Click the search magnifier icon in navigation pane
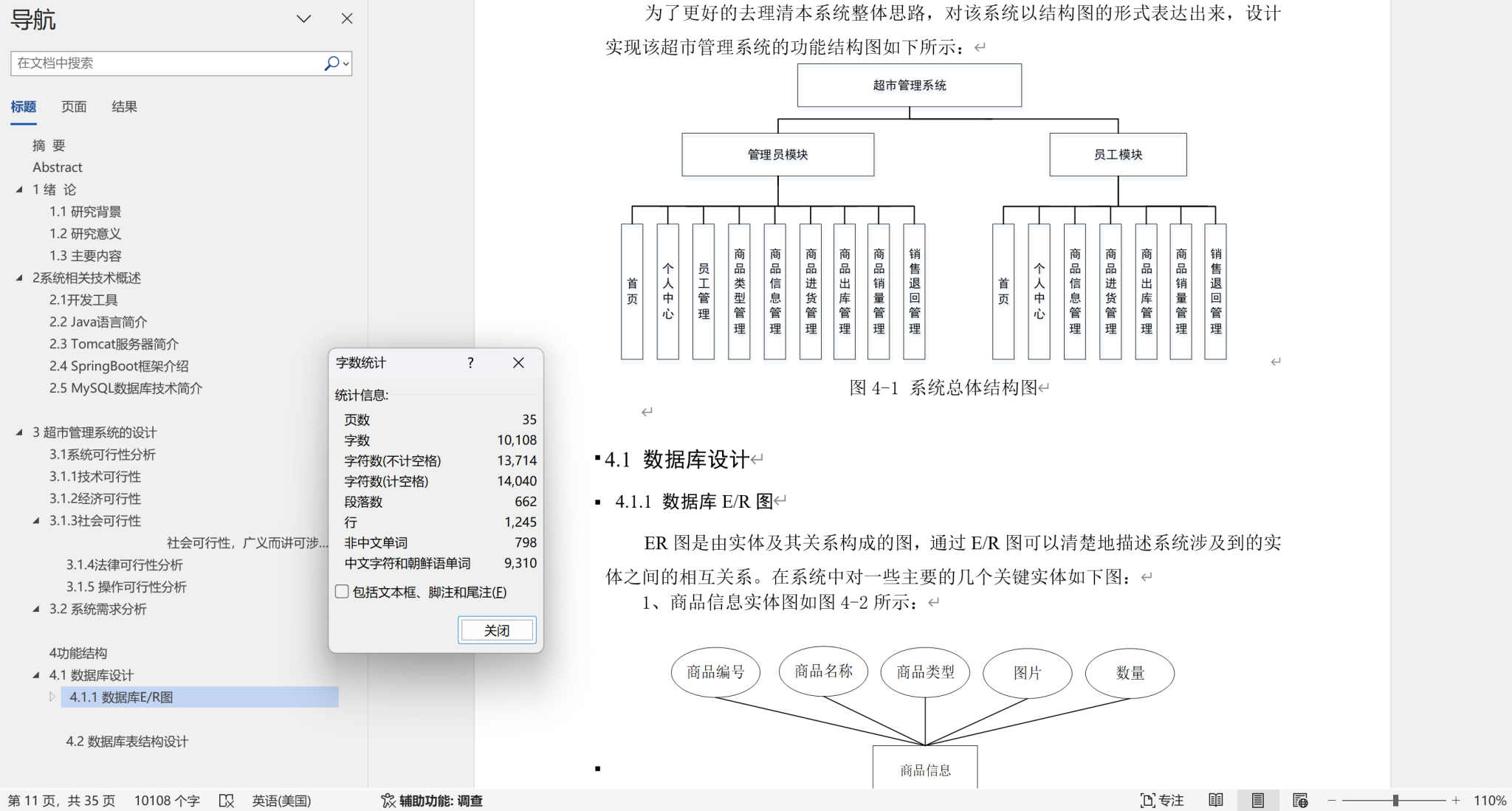 pos(331,63)
